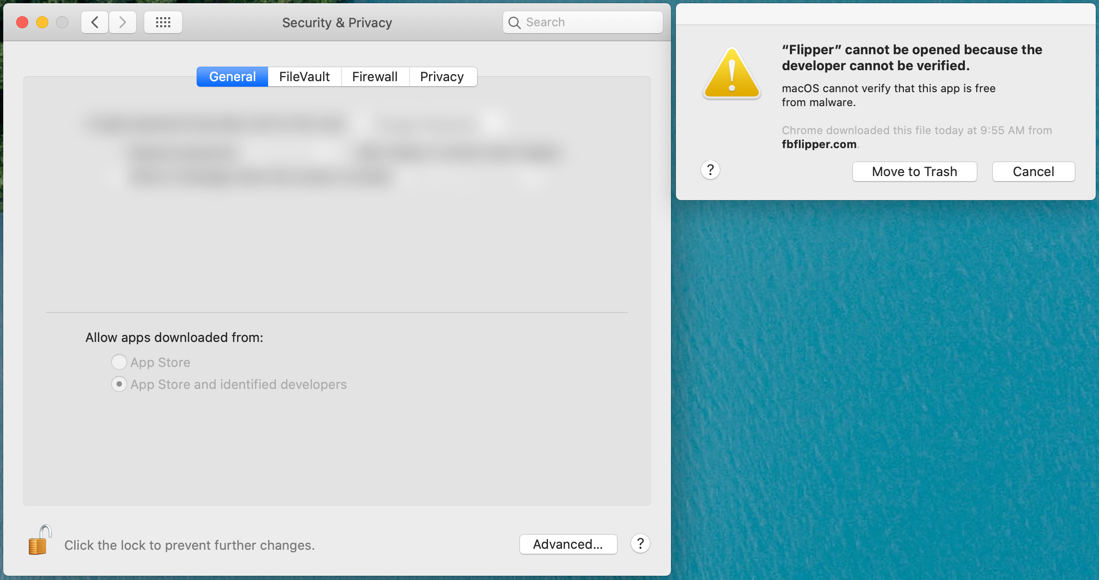Go forward with the right chevron button

(x=123, y=22)
